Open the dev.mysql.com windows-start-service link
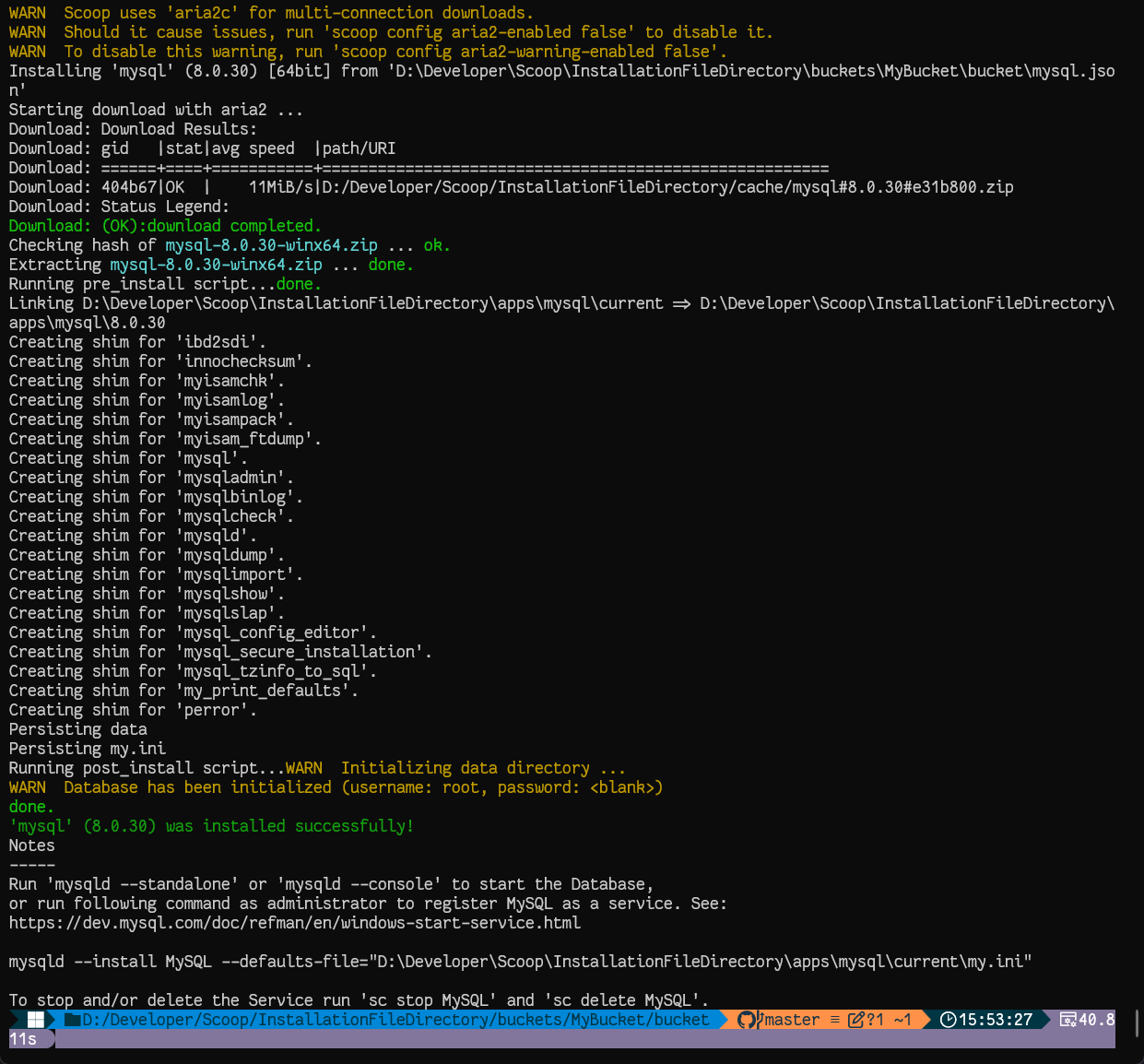Screen dimensions: 1144x1064 pos(295,922)
